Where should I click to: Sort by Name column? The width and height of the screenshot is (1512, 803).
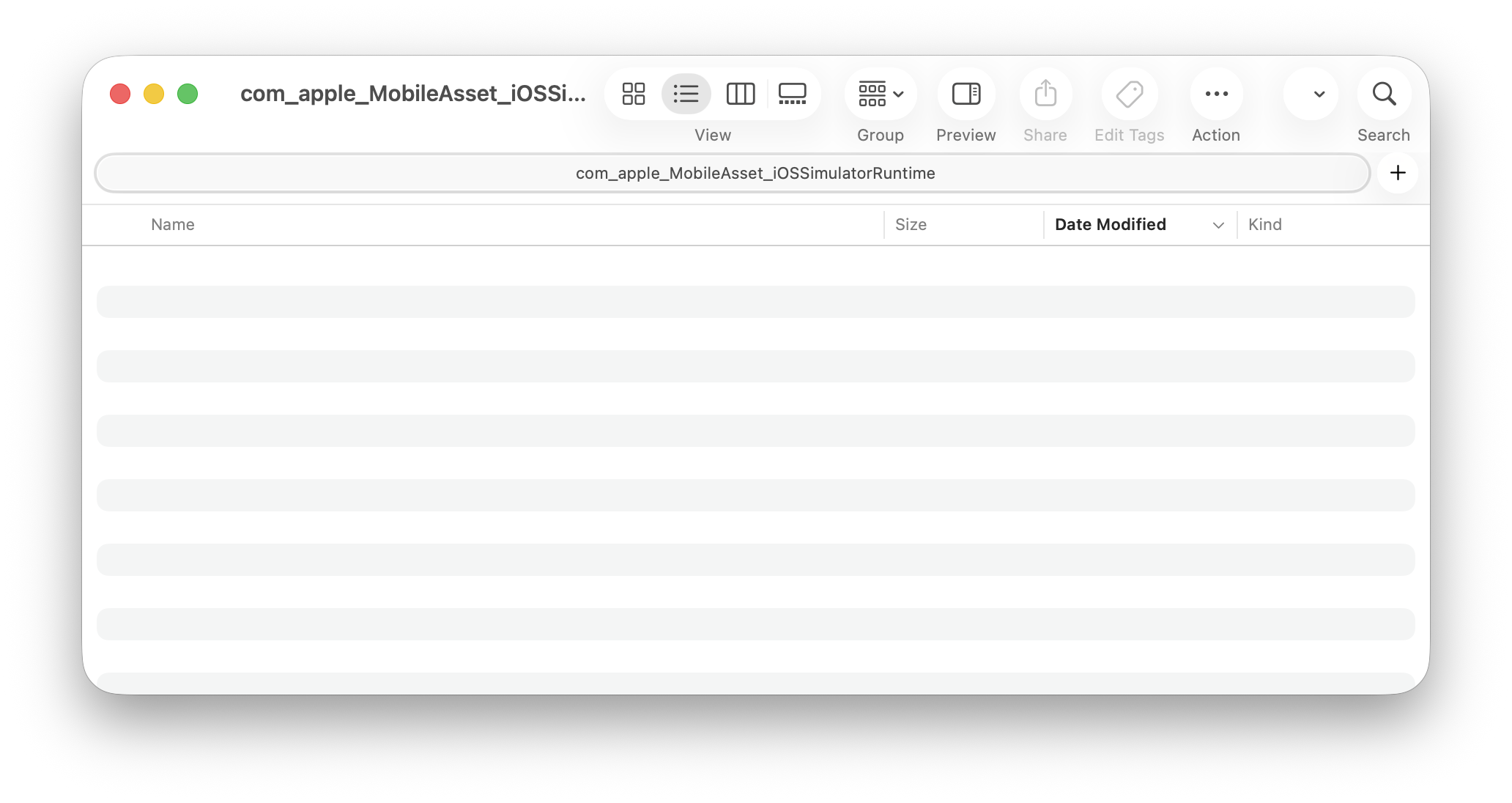click(x=173, y=224)
